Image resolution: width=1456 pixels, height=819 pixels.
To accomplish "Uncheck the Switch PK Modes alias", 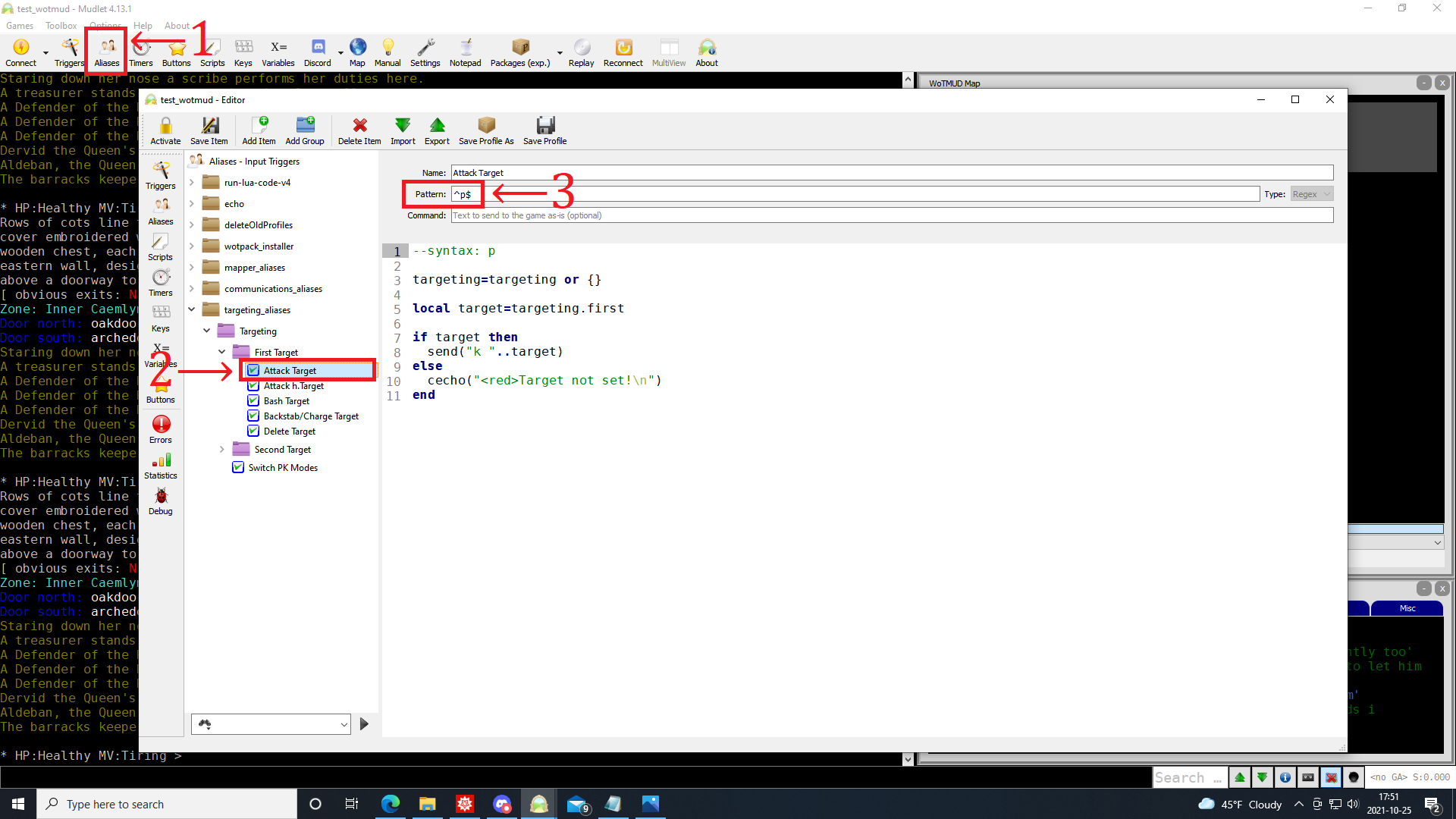I will [238, 468].
